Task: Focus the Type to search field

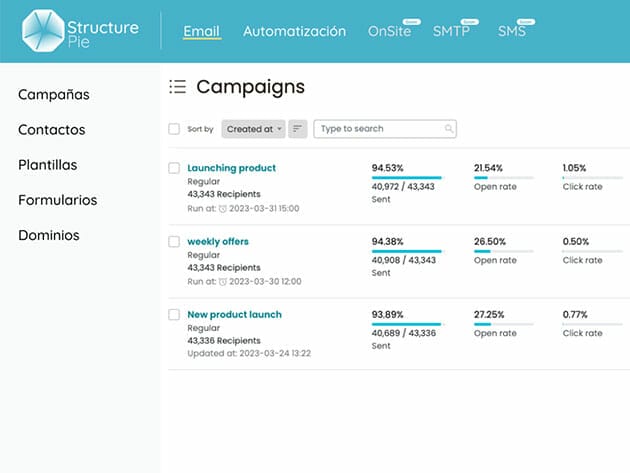Action: [380, 129]
